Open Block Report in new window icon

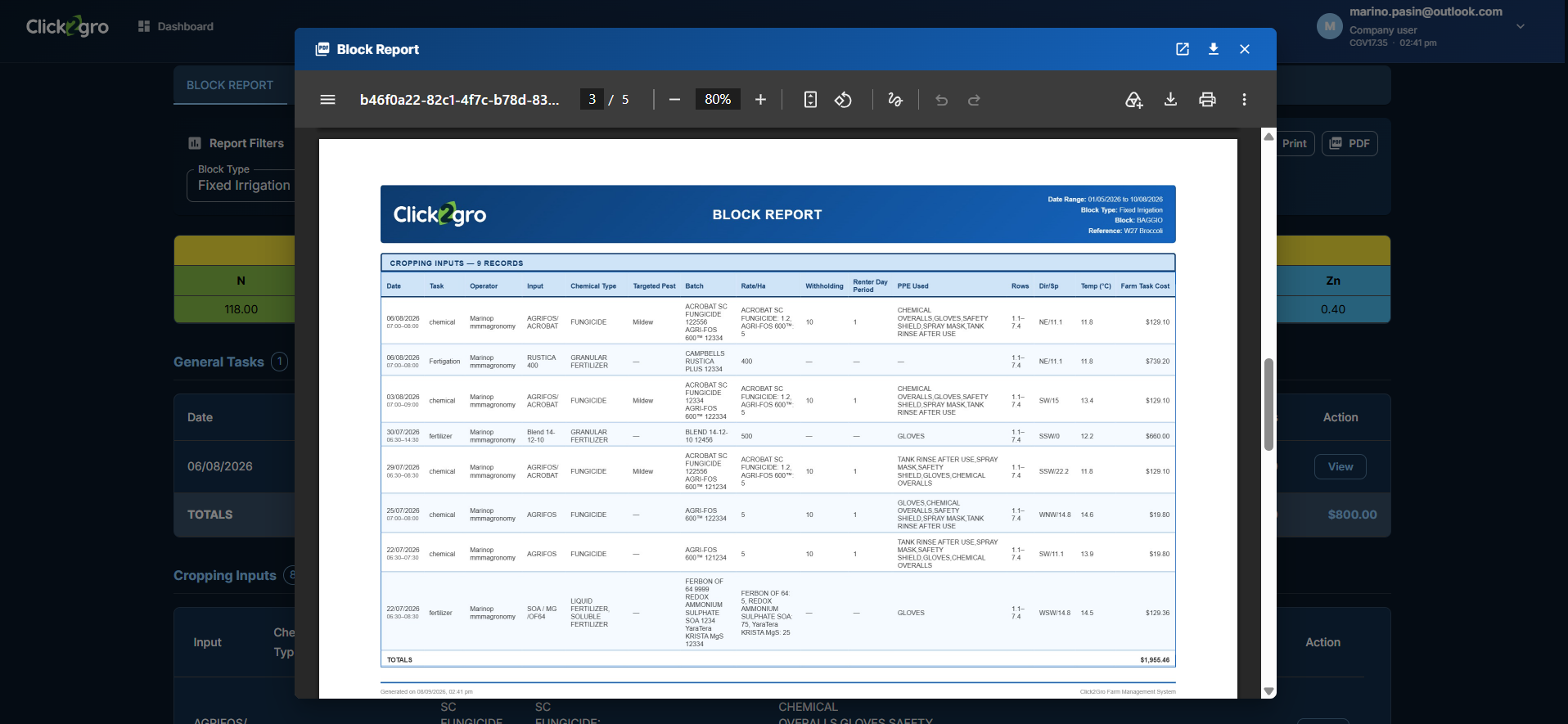coord(1183,49)
